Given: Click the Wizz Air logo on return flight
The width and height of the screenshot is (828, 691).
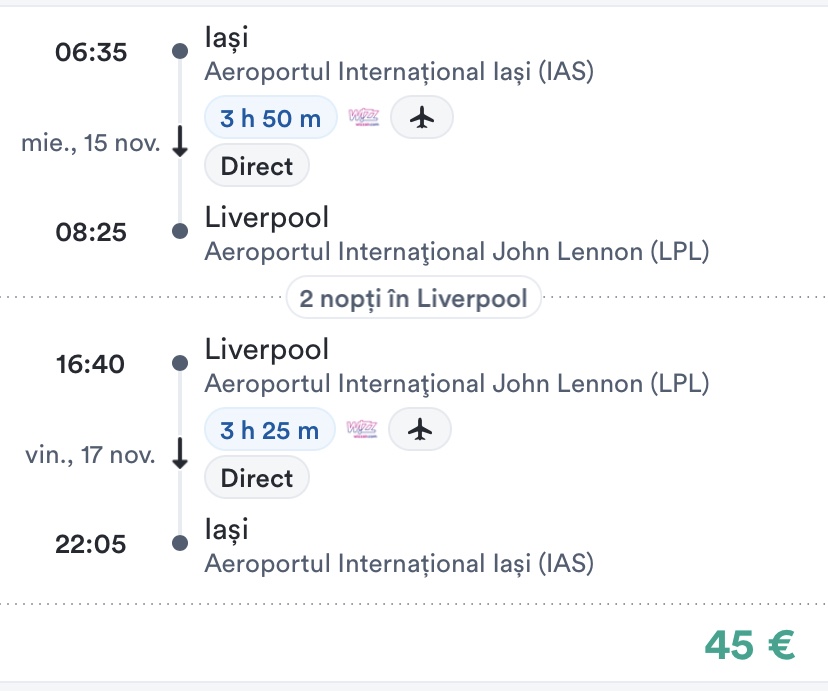Looking at the screenshot, I should [x=362, y=430].
